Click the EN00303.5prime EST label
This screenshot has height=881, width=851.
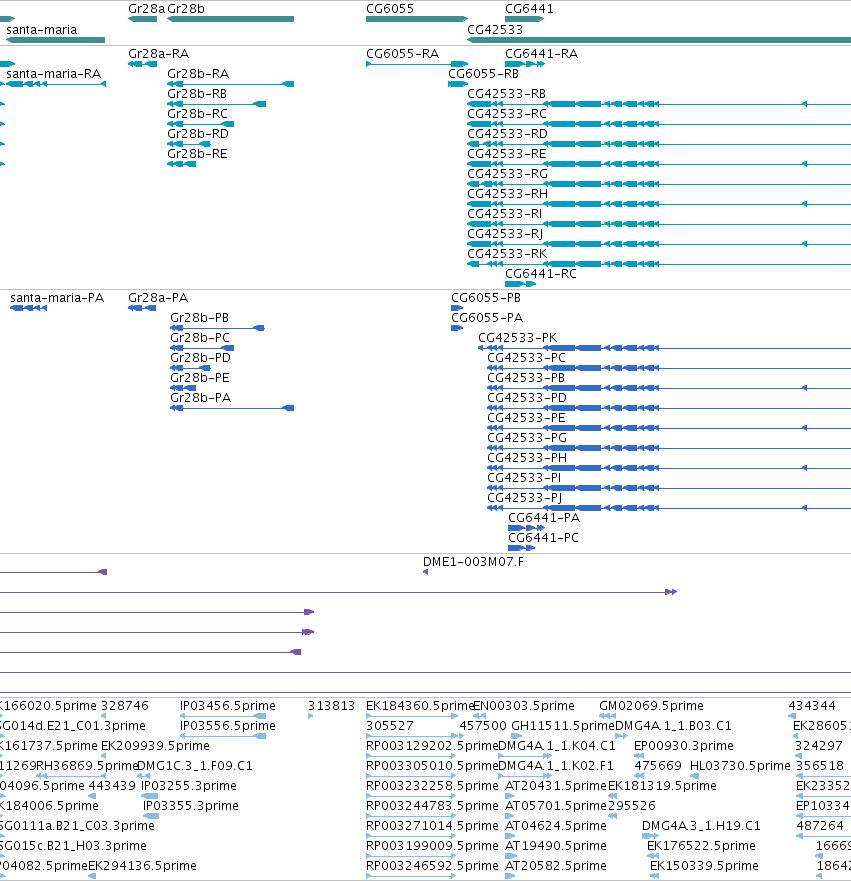coord(524,706)
